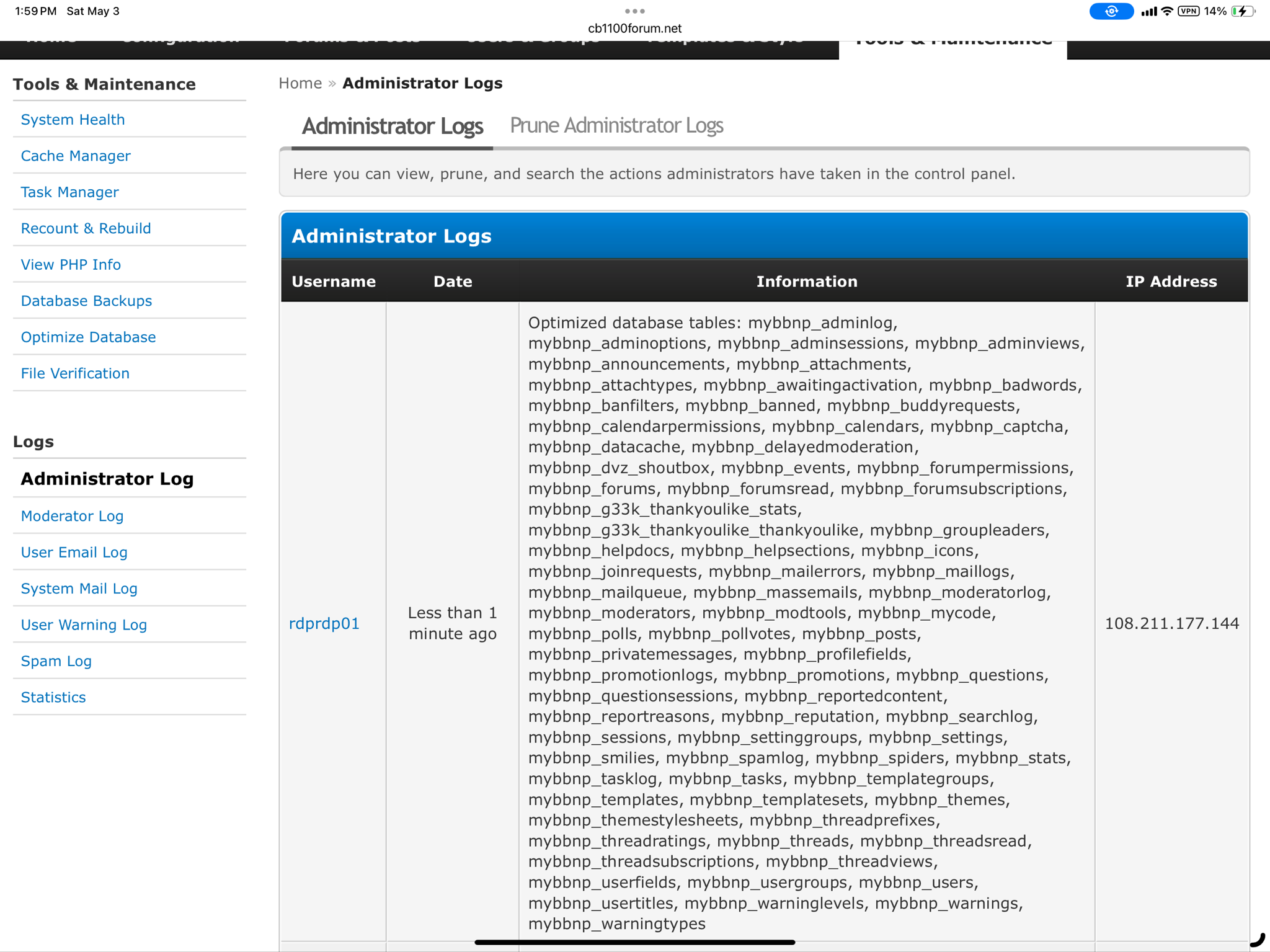Tap the cellular signal bars icon

click(x=1149, y=11)
